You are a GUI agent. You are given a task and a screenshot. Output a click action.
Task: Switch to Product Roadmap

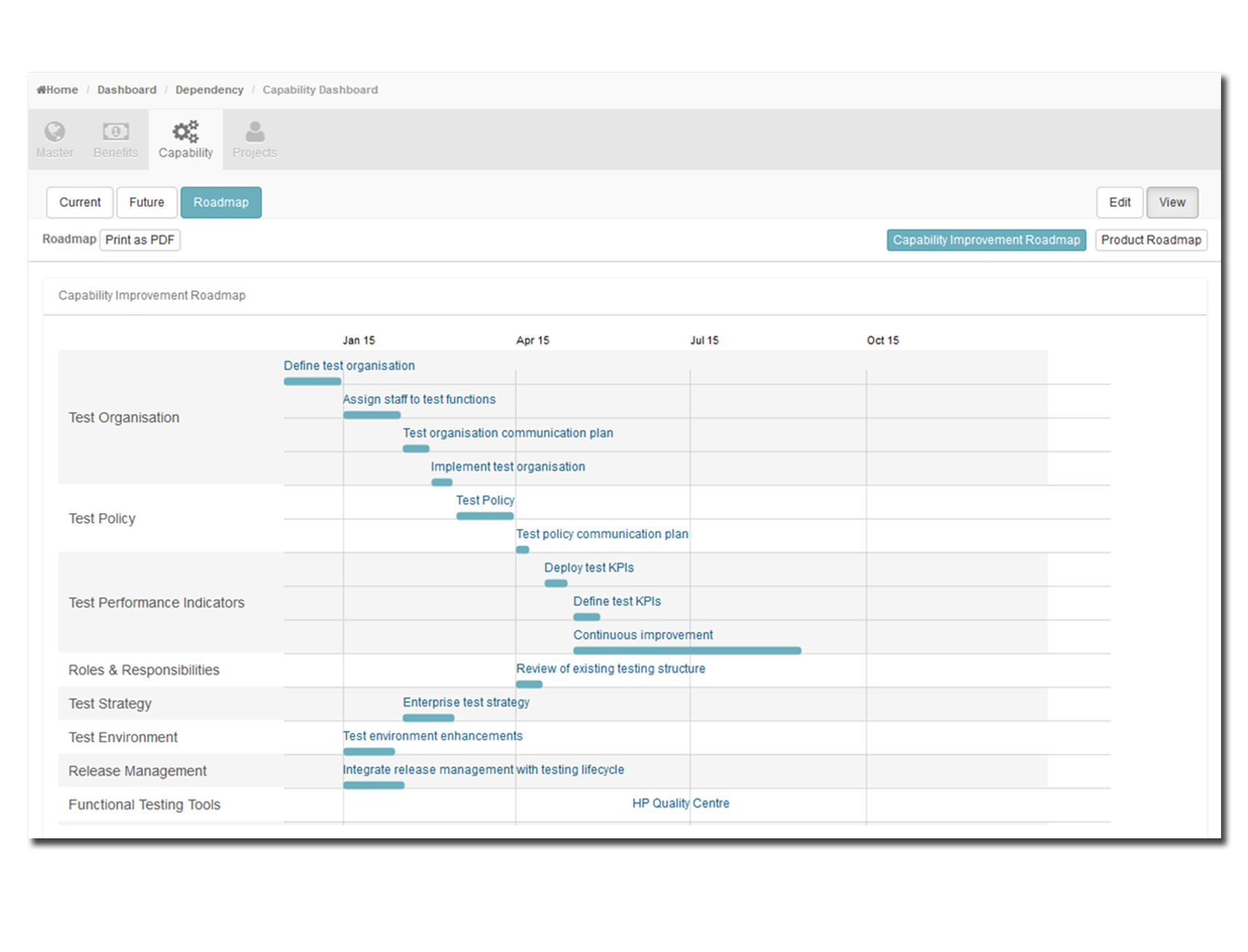[x=1151, y=240]
